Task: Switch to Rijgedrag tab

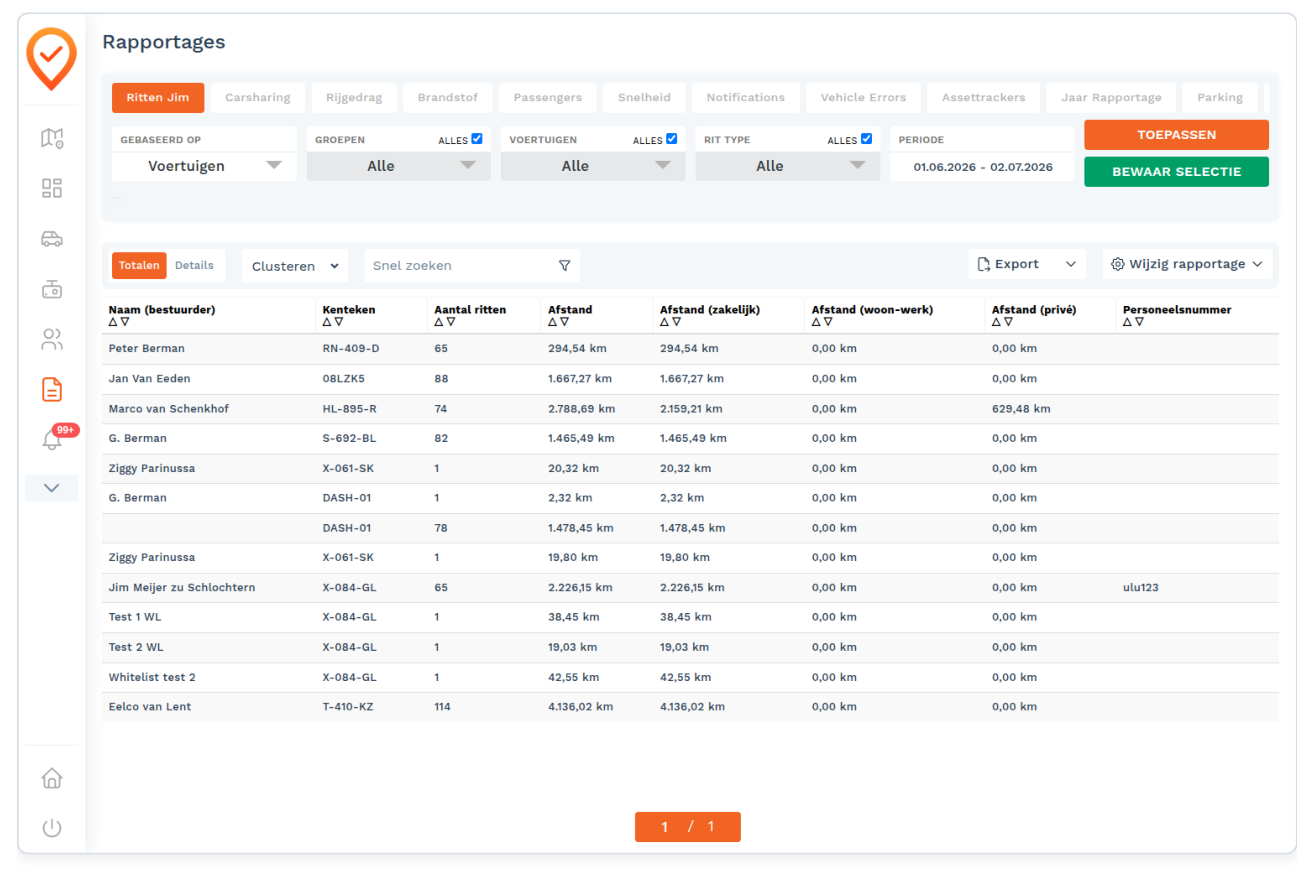Action: pos(354,98)
